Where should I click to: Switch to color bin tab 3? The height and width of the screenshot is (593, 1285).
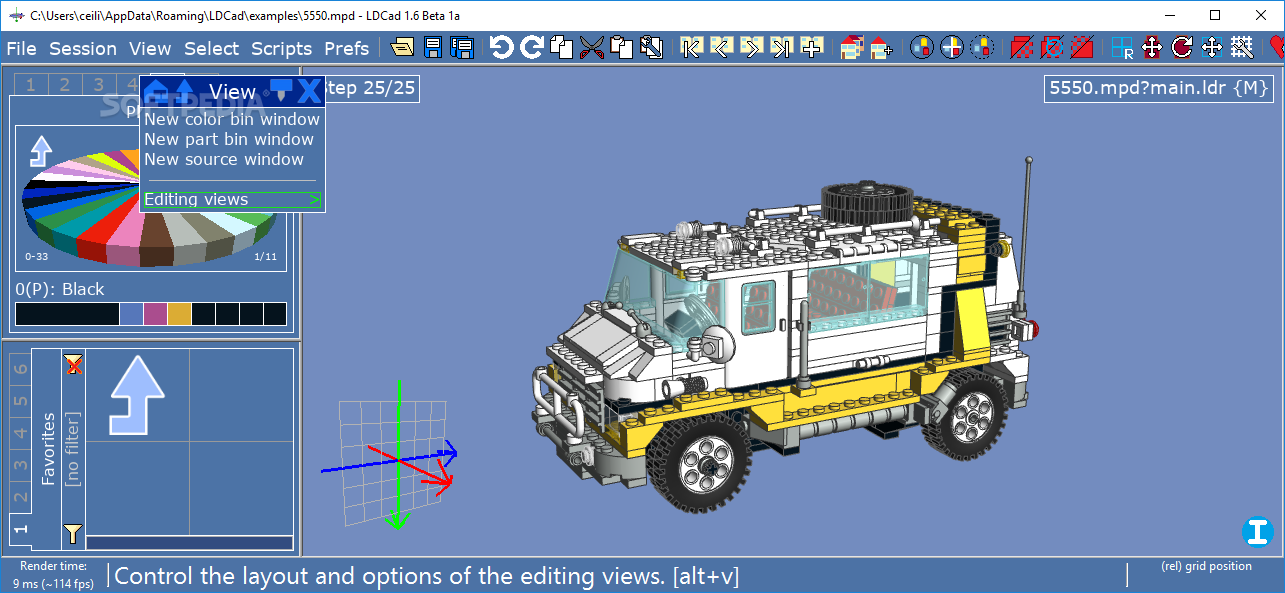click(x=97, y=85)
